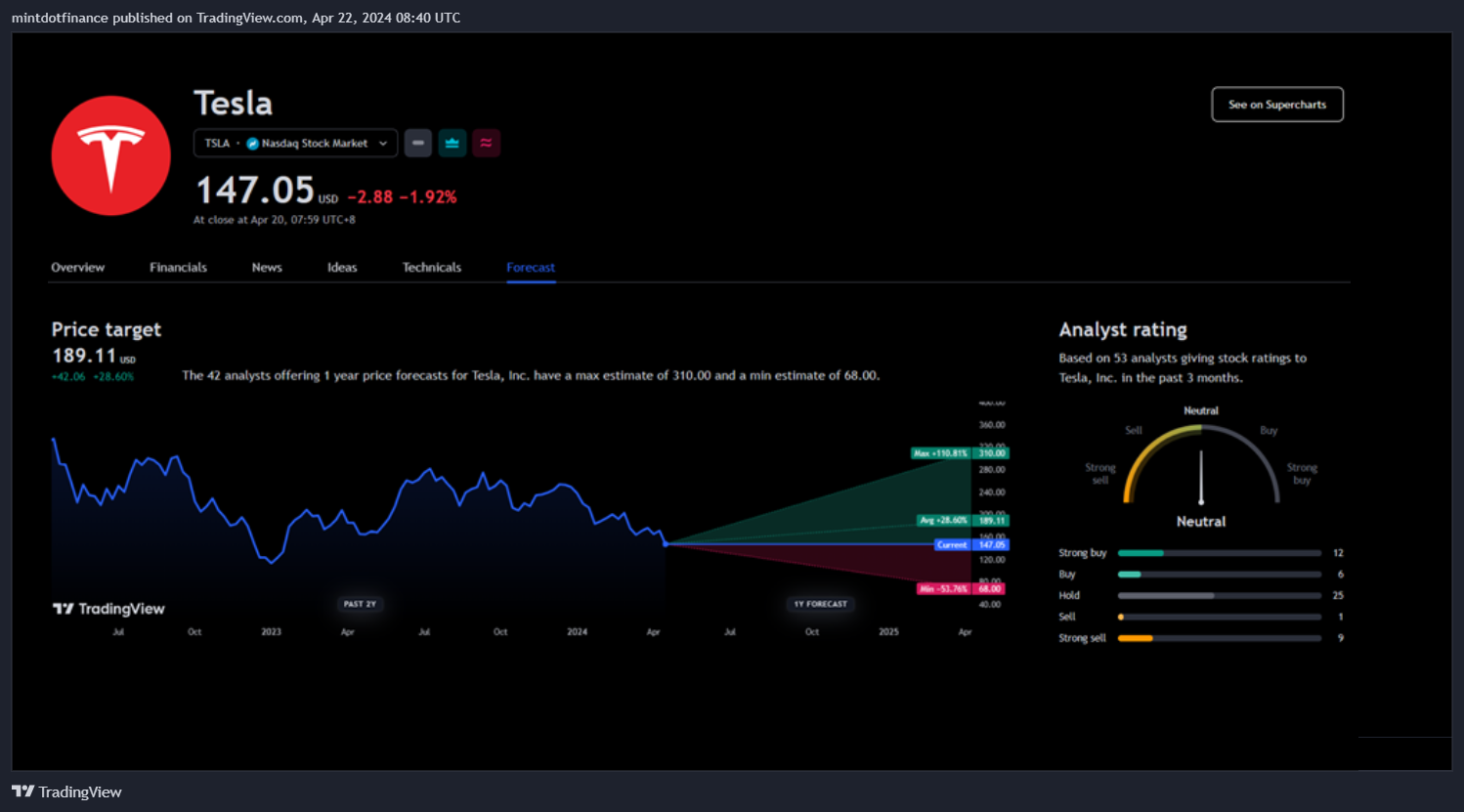Open the Ideas tab

[342, 267]
